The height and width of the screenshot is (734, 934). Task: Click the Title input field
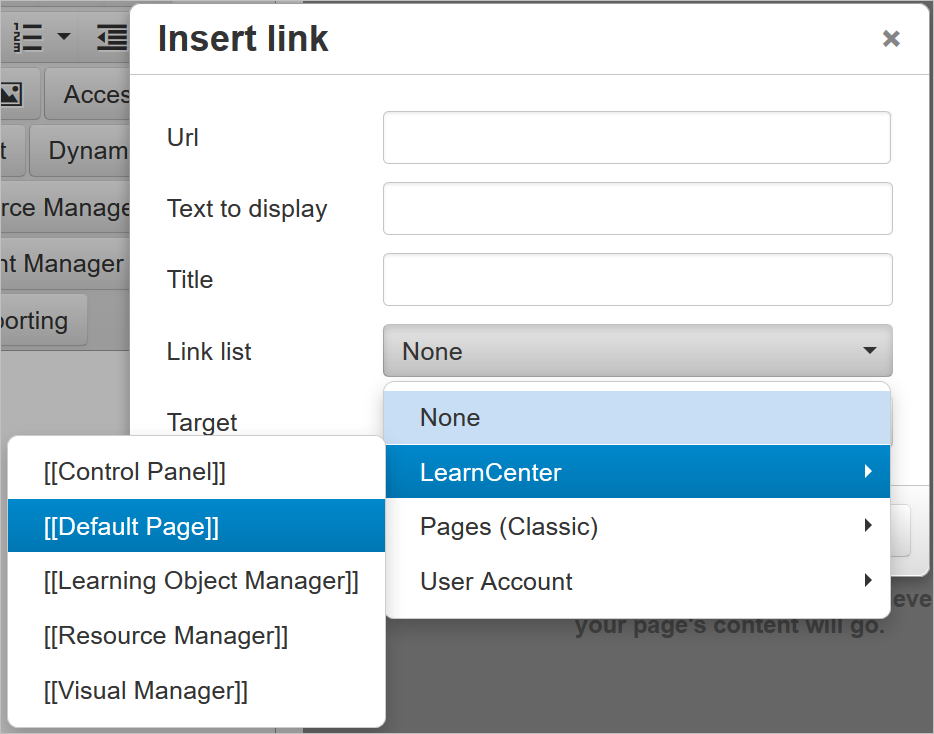637,279
